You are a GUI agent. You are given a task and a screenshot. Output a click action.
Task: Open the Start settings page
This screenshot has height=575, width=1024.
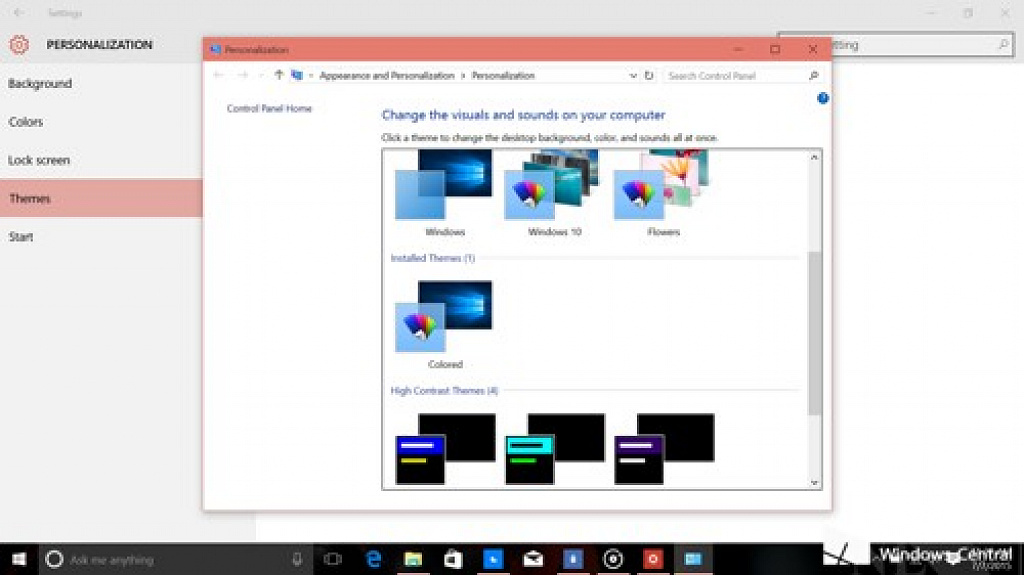(x=21, y=237)
